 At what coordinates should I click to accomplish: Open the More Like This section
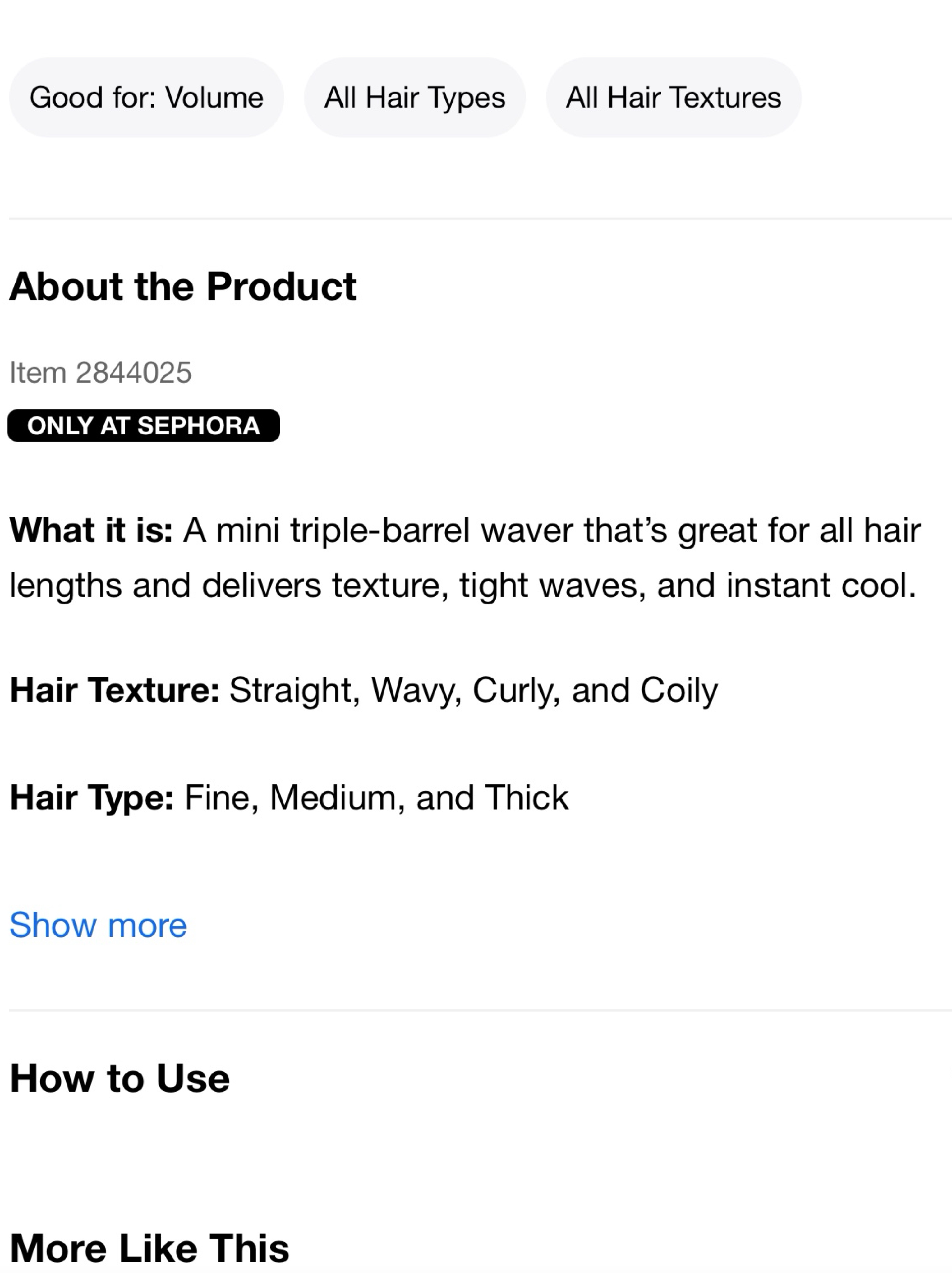click(x=149, y=1248)
